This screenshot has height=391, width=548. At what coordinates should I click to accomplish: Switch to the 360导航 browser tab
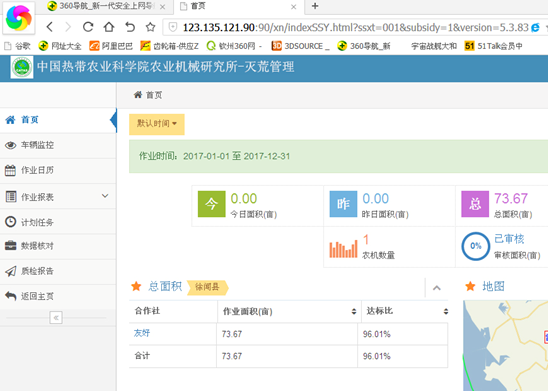[x=106, y=6]
